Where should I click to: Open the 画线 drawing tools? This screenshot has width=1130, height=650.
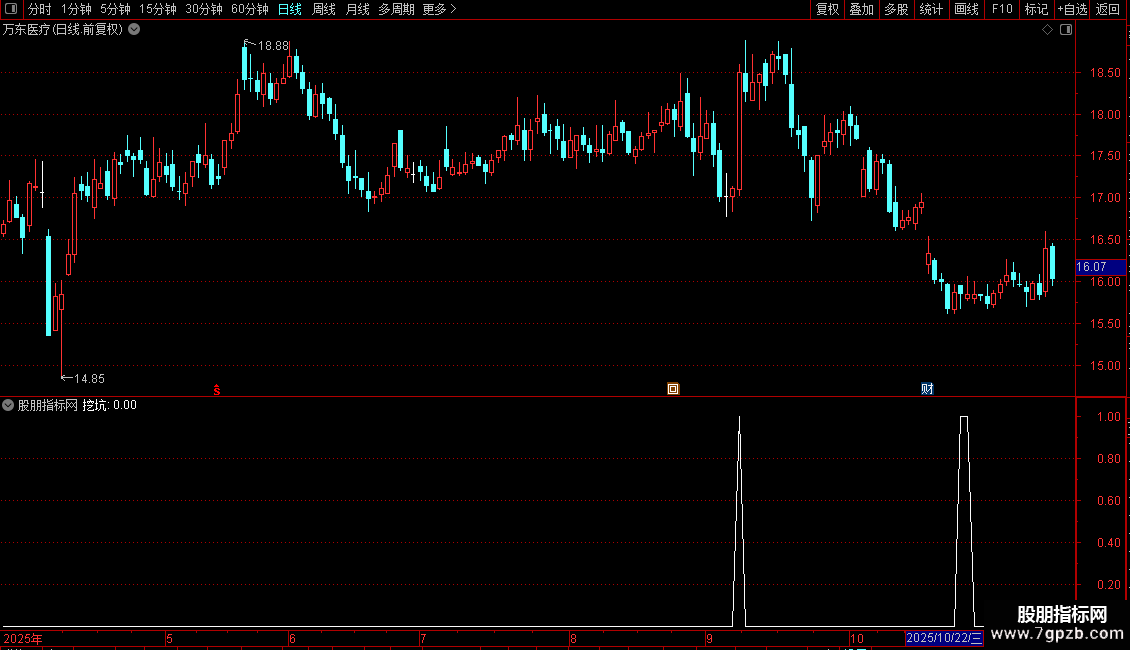[966, 9]
